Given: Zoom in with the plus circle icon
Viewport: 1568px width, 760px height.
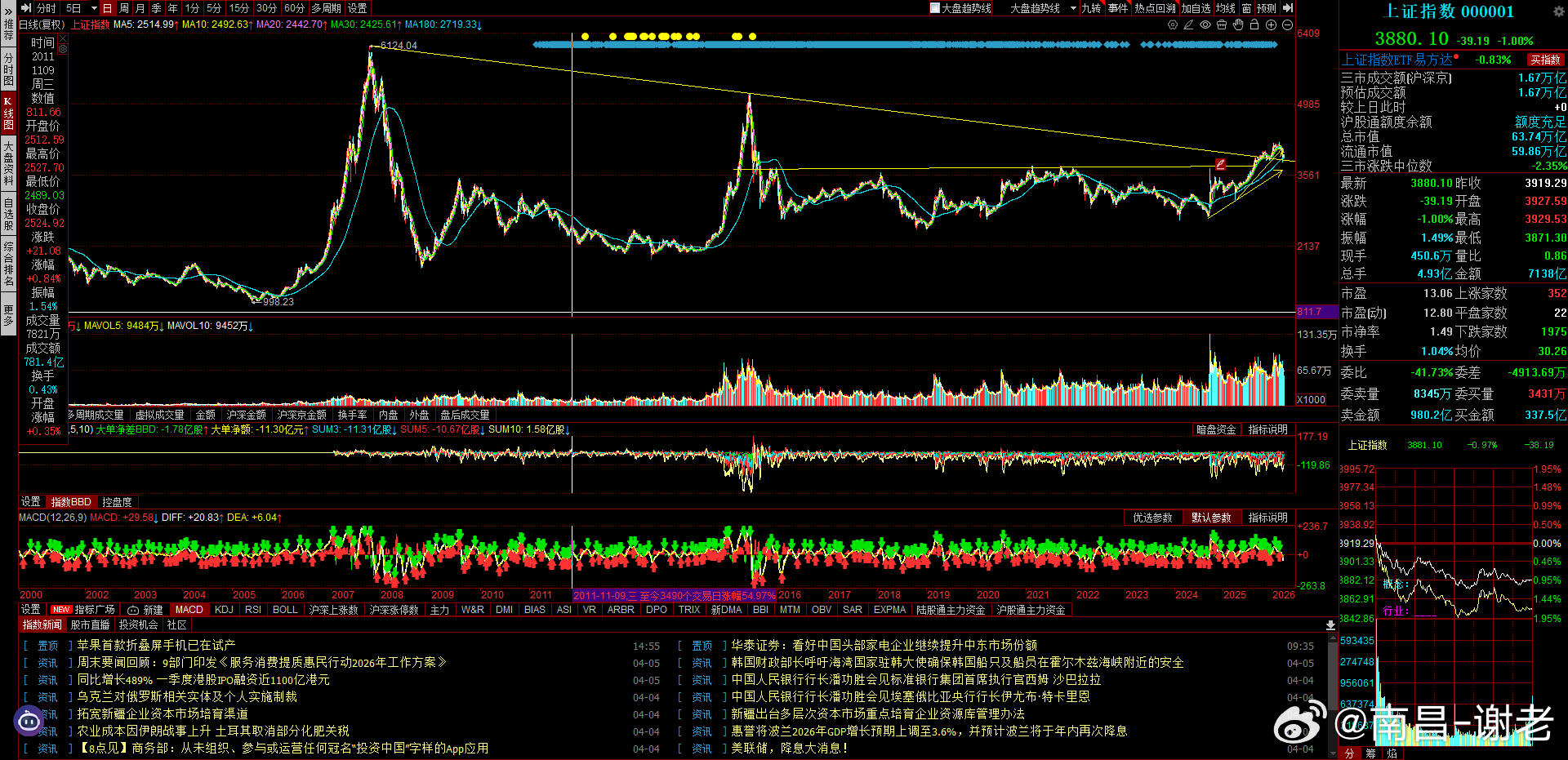Looking at the screenshot, I should pyautogui.click(x=1271, y=25).
